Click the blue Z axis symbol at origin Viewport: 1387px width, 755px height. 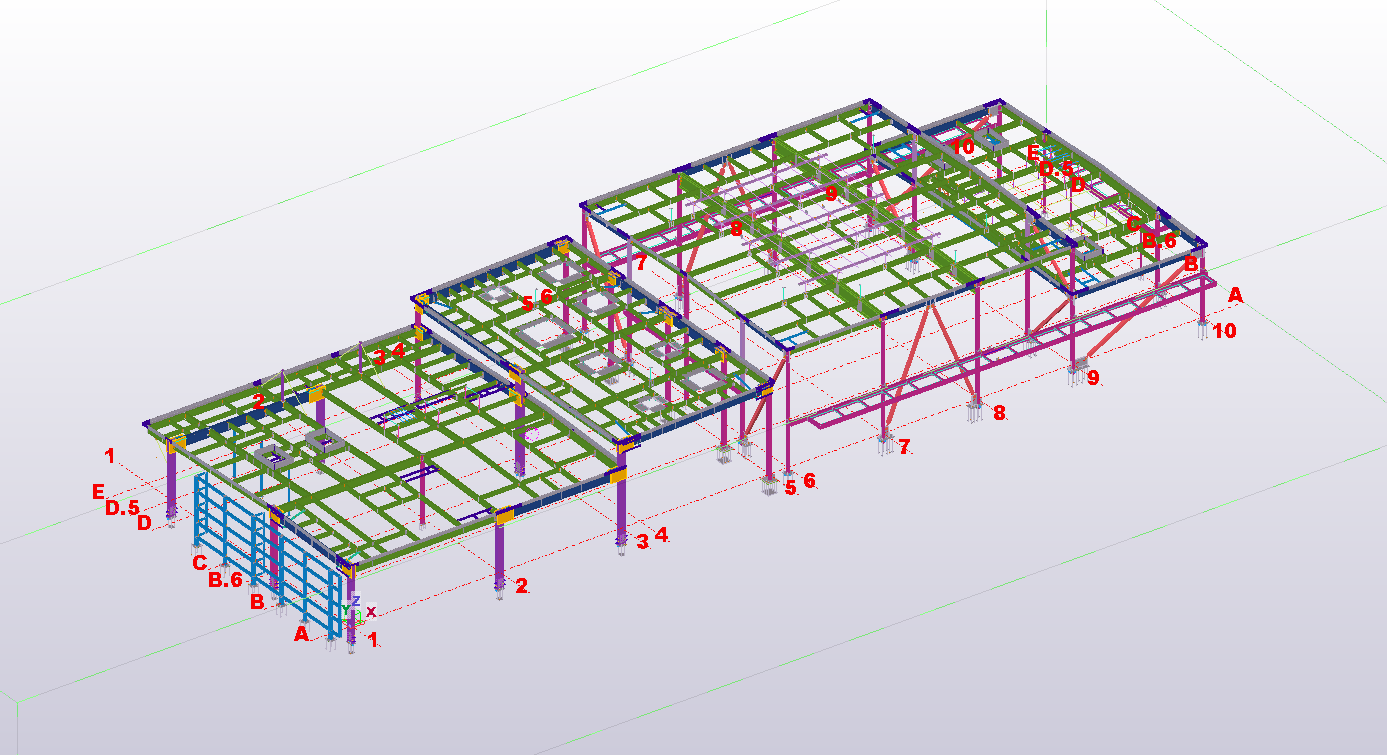pos(356,601)
